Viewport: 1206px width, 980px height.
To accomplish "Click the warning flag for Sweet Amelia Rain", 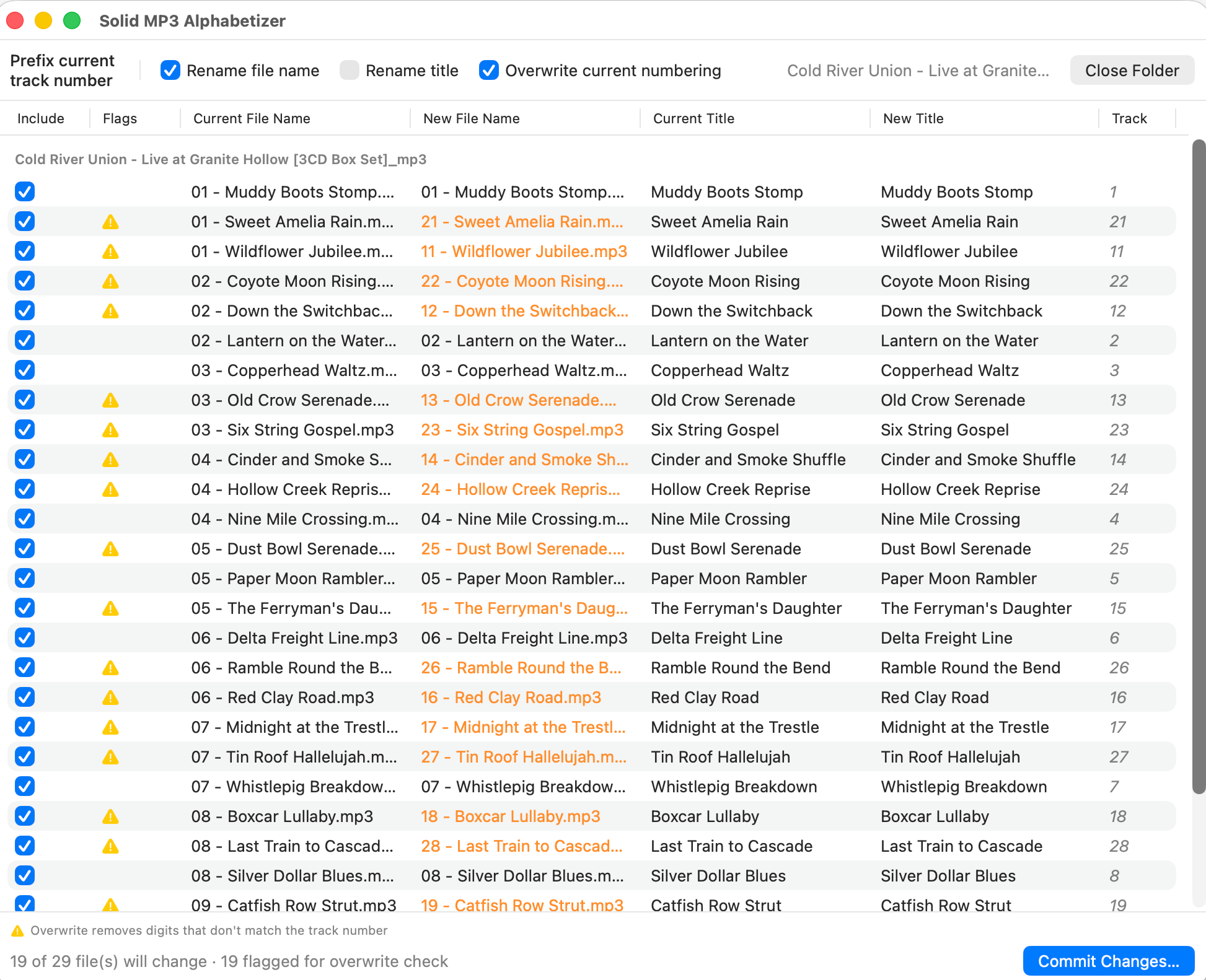I will click(110, 222).
